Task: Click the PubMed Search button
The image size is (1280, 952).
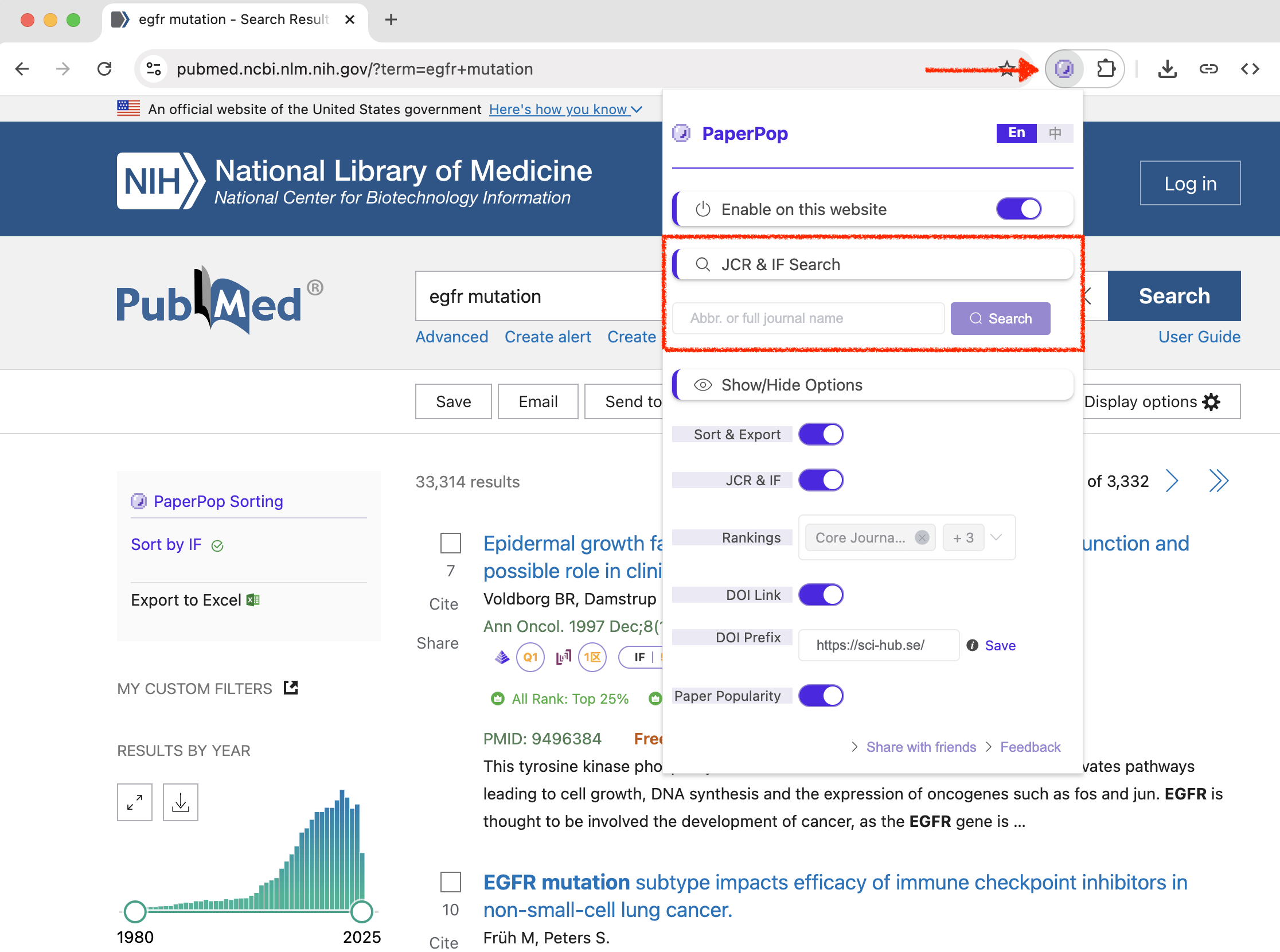Action: (x=1174, y=295)
